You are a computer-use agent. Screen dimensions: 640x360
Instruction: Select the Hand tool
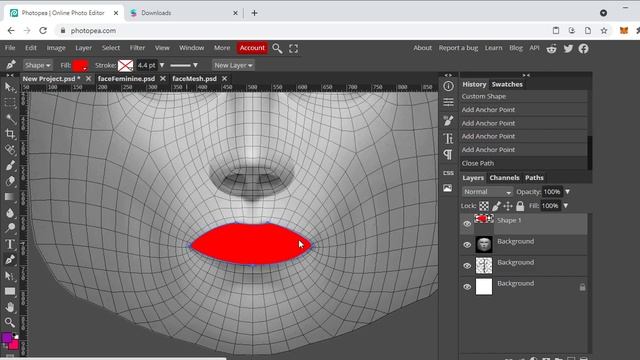click(x=10, y=307)
